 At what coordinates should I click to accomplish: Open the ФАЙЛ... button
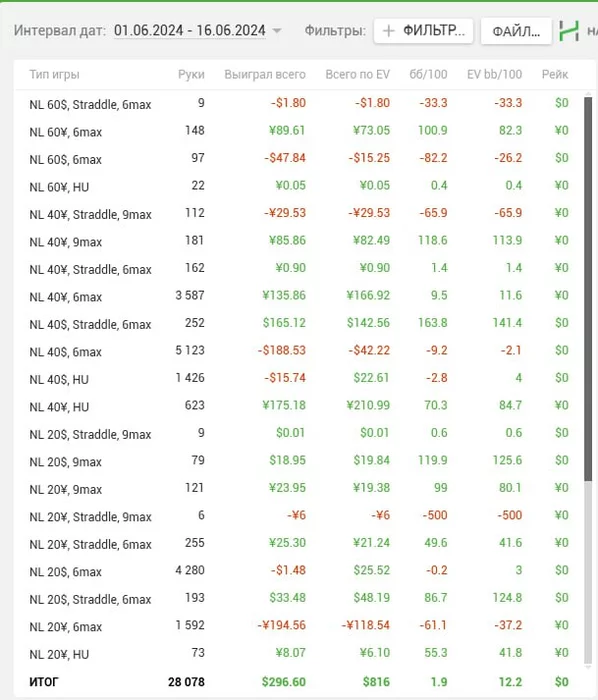click(x=516, y=31)
